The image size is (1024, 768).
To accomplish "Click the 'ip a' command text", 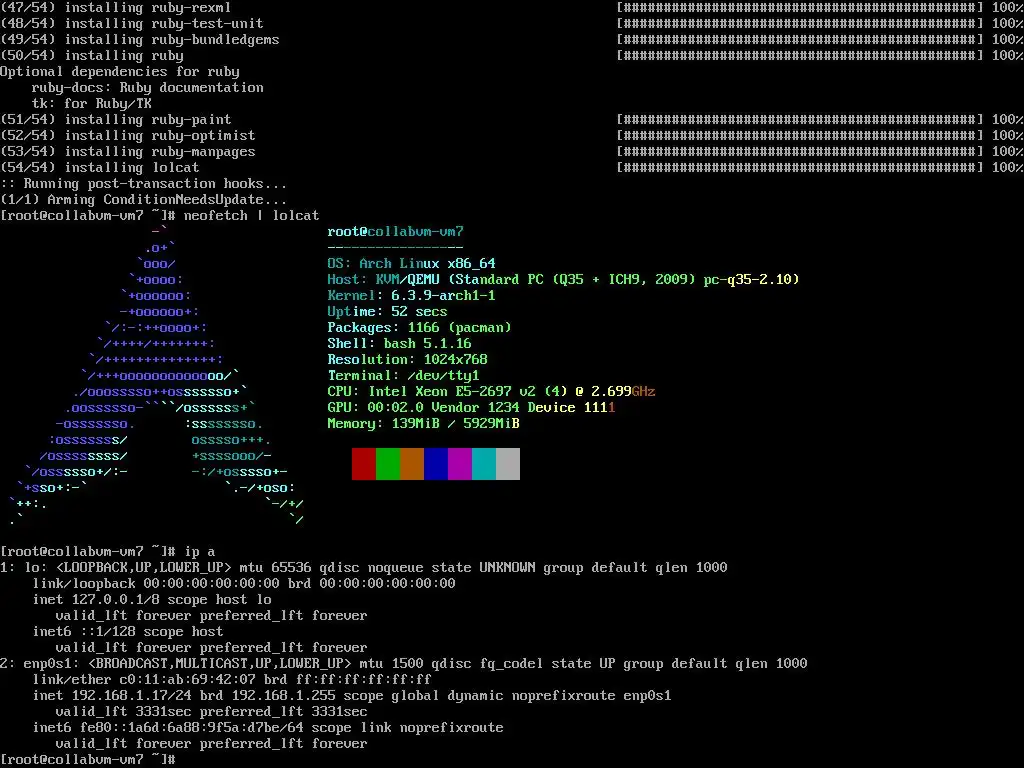I will (200, 551).
